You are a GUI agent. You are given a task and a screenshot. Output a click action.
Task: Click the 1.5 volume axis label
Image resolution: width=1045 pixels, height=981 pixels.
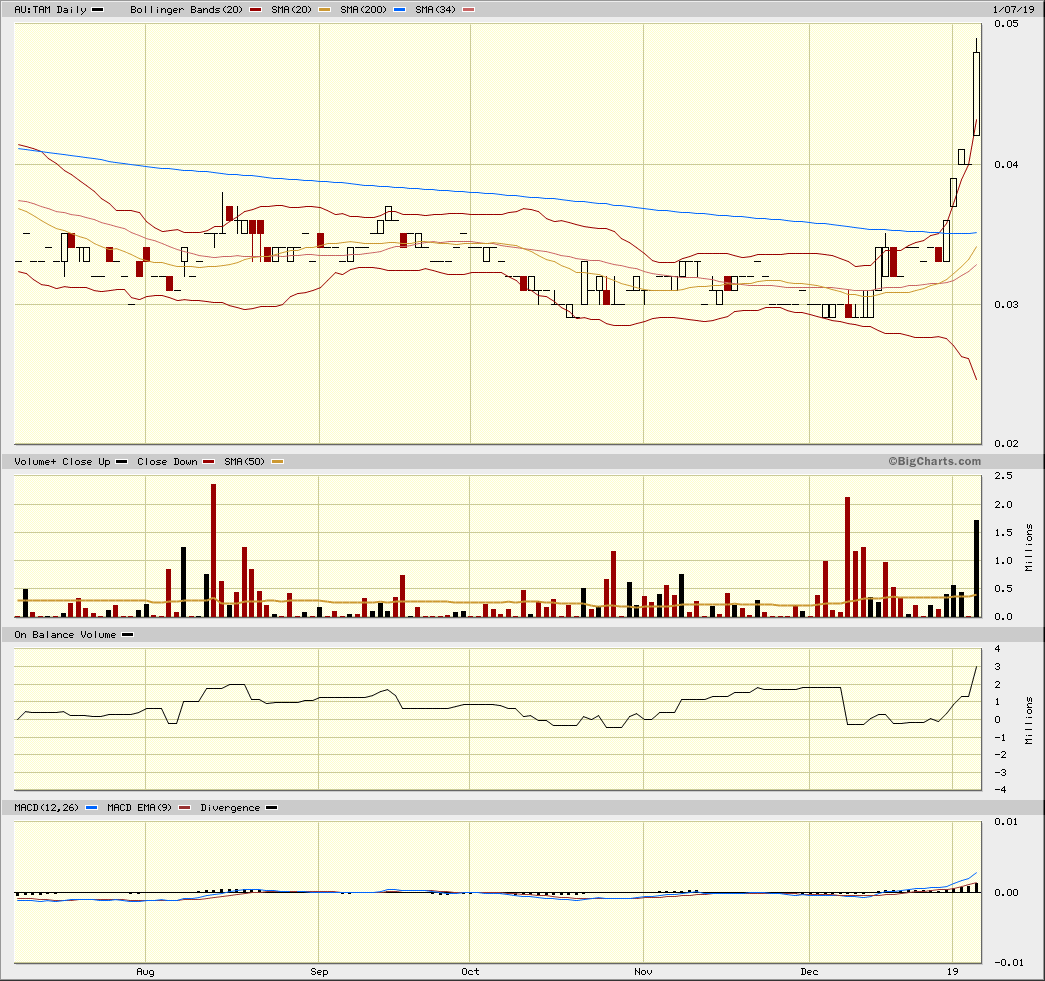tap(1003, 532)
